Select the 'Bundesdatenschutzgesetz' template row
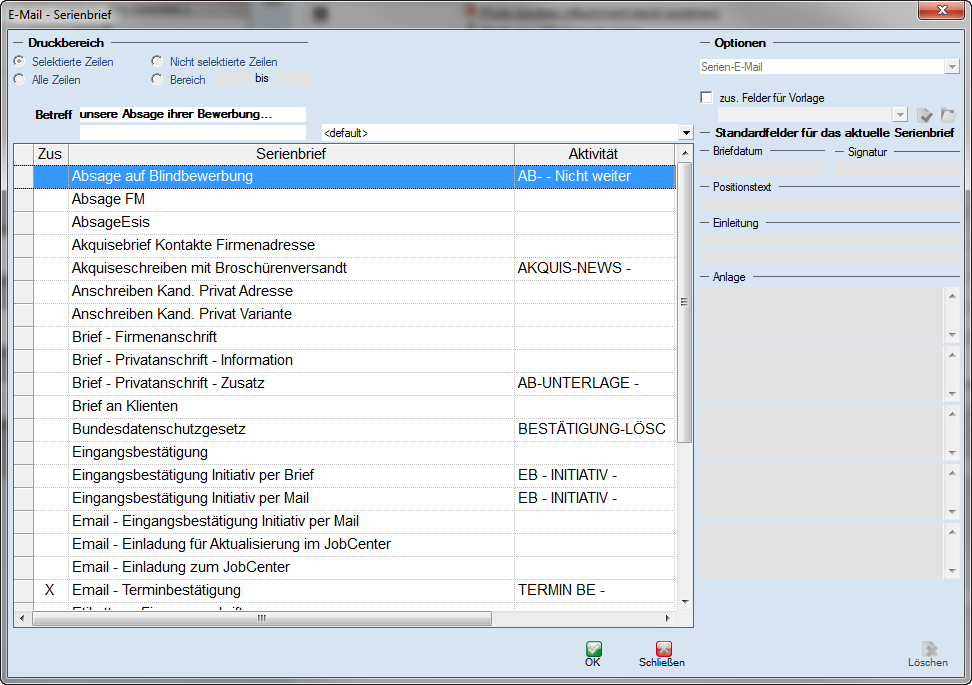Image resolution: width=972 pixels, height=685 pixels. 290,429
